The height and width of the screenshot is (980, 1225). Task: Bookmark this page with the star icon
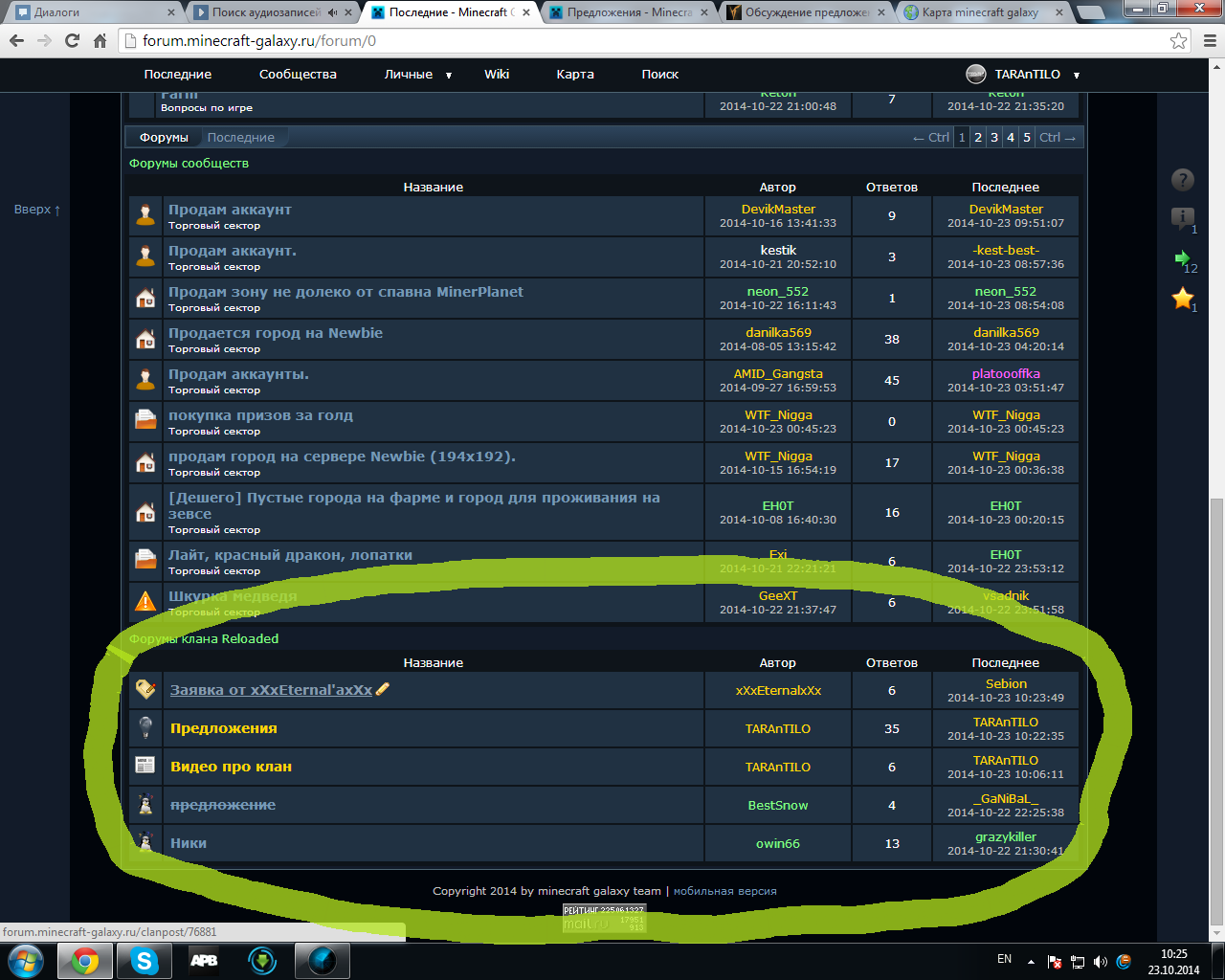[1179, 41]
